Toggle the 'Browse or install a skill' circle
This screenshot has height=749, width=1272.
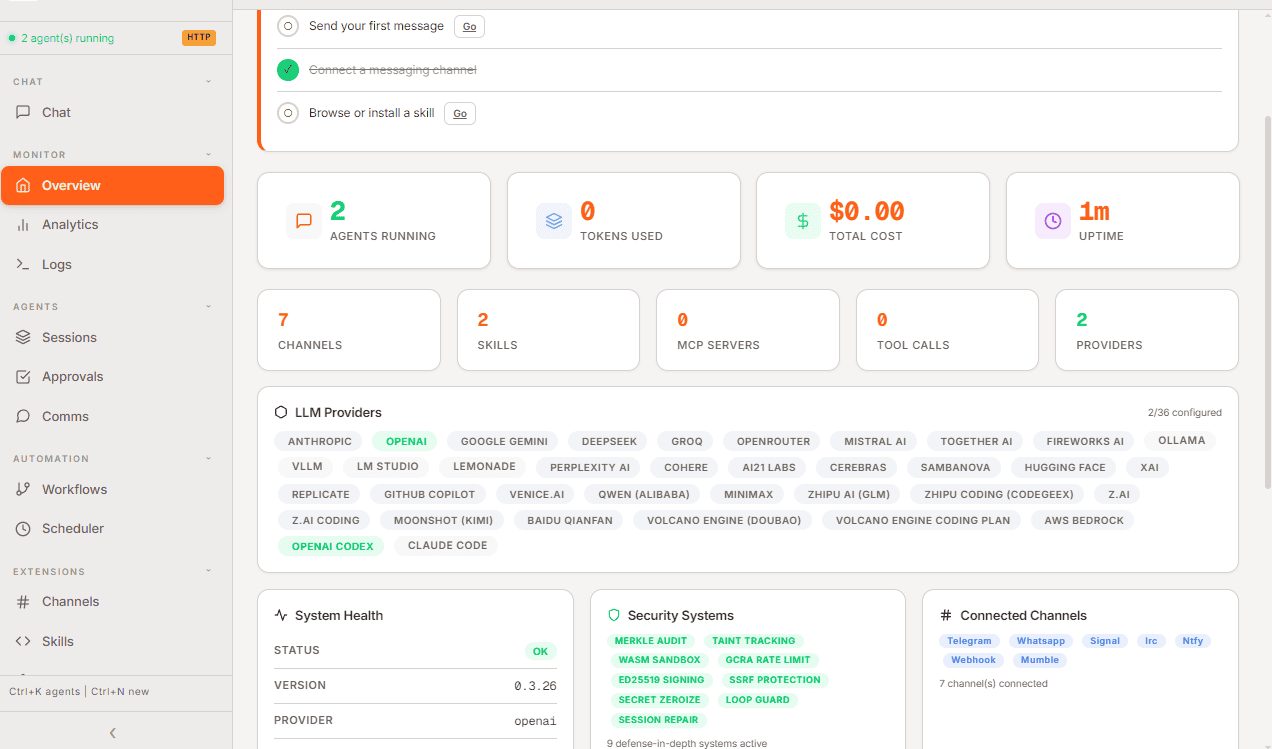(x=288, y=113)
